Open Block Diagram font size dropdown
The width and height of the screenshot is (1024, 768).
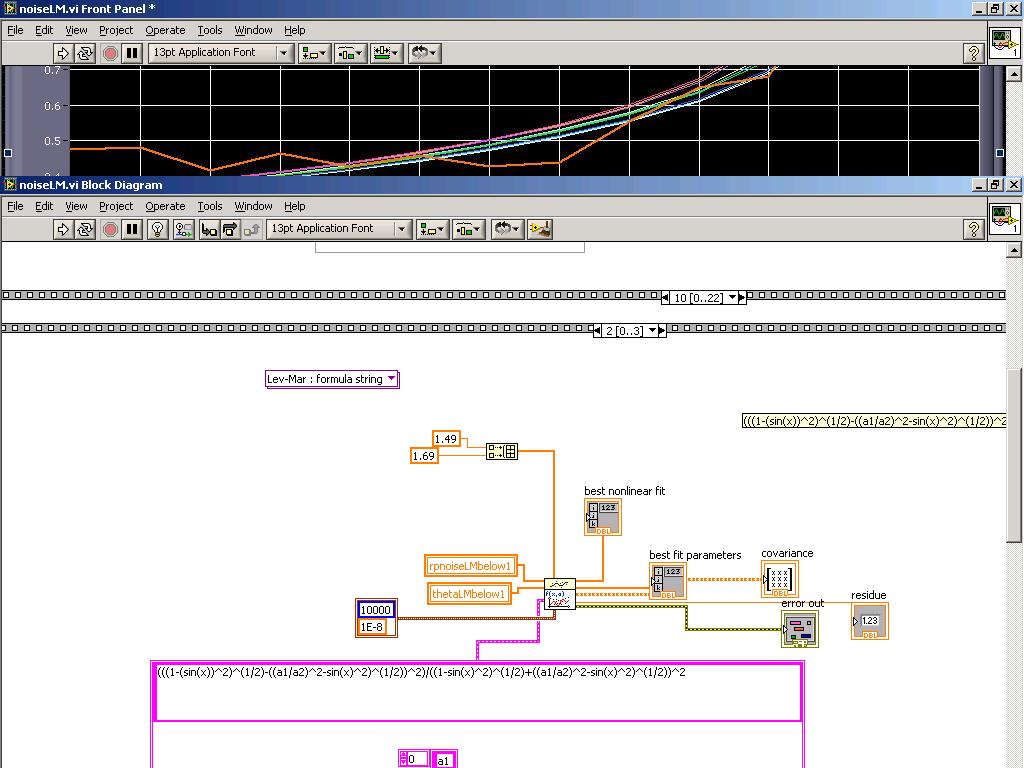[x=402, y=229]
